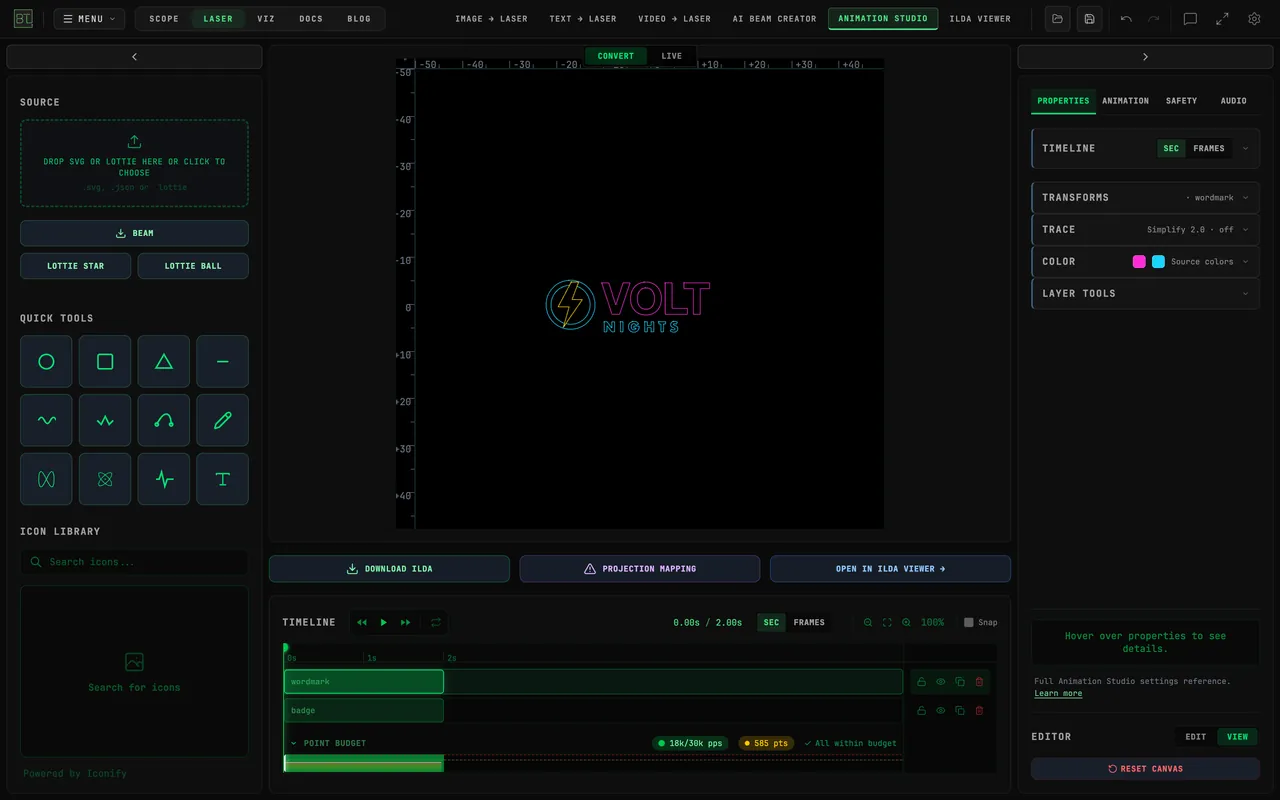Hide the wordmark layer with its eye icon
The height and width of the screenshot is (800, 1280).
[941, 682]
